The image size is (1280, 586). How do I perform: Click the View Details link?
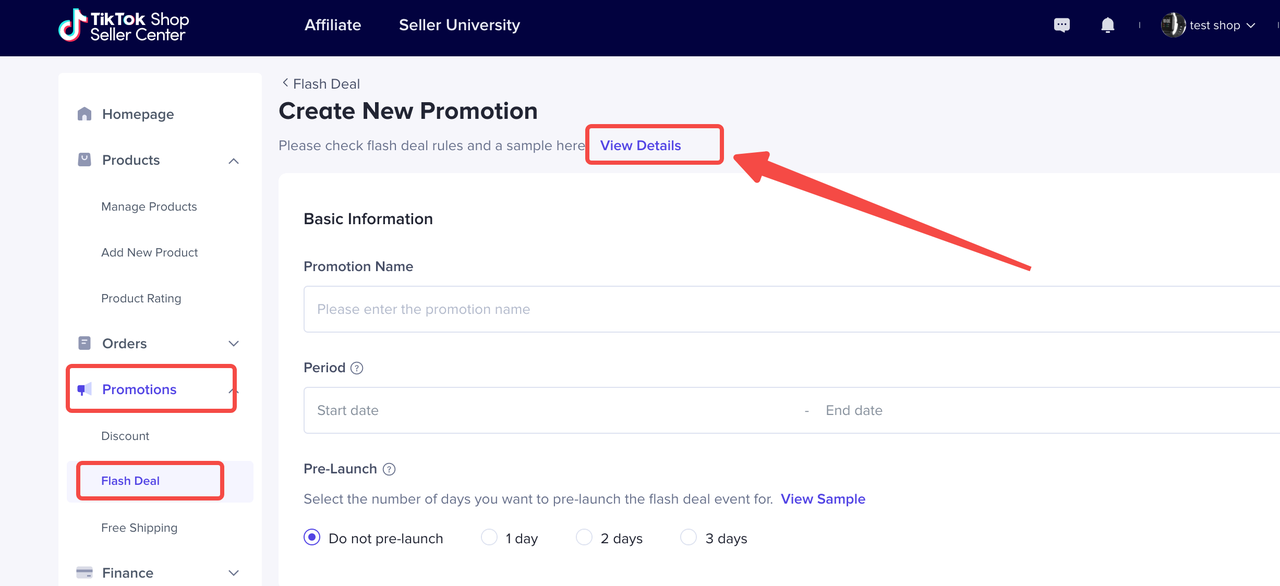coord(640,146)
